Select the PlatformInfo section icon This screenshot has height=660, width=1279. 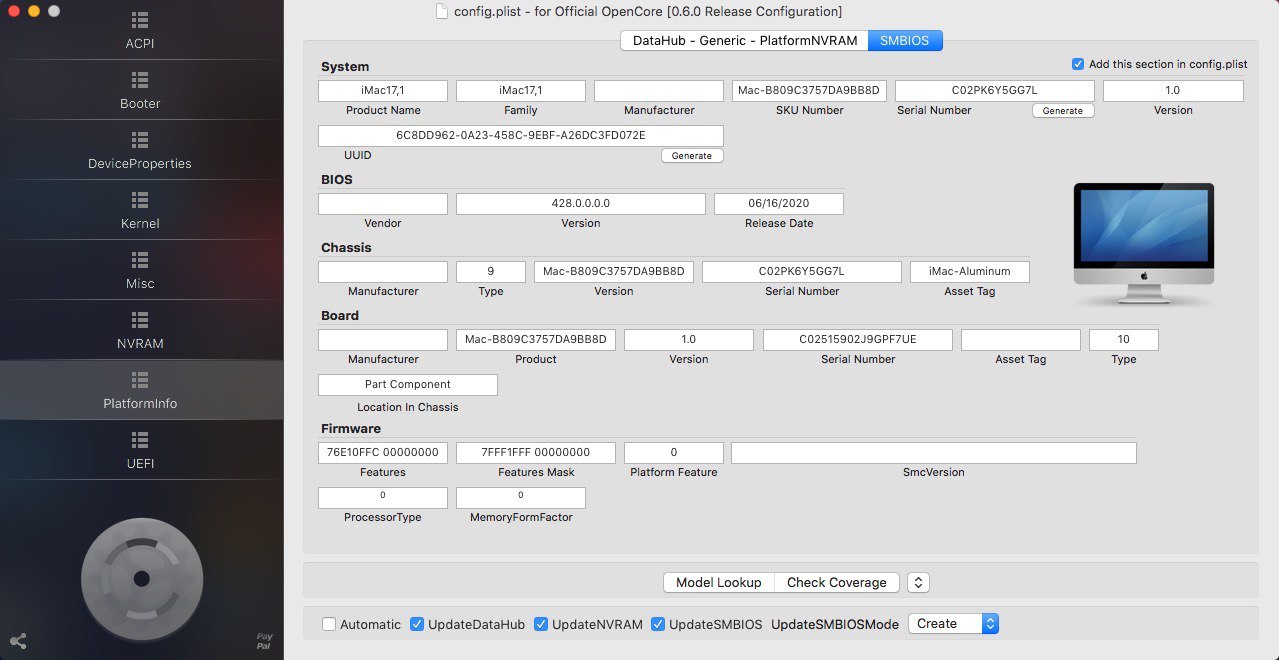coord(141,379)
